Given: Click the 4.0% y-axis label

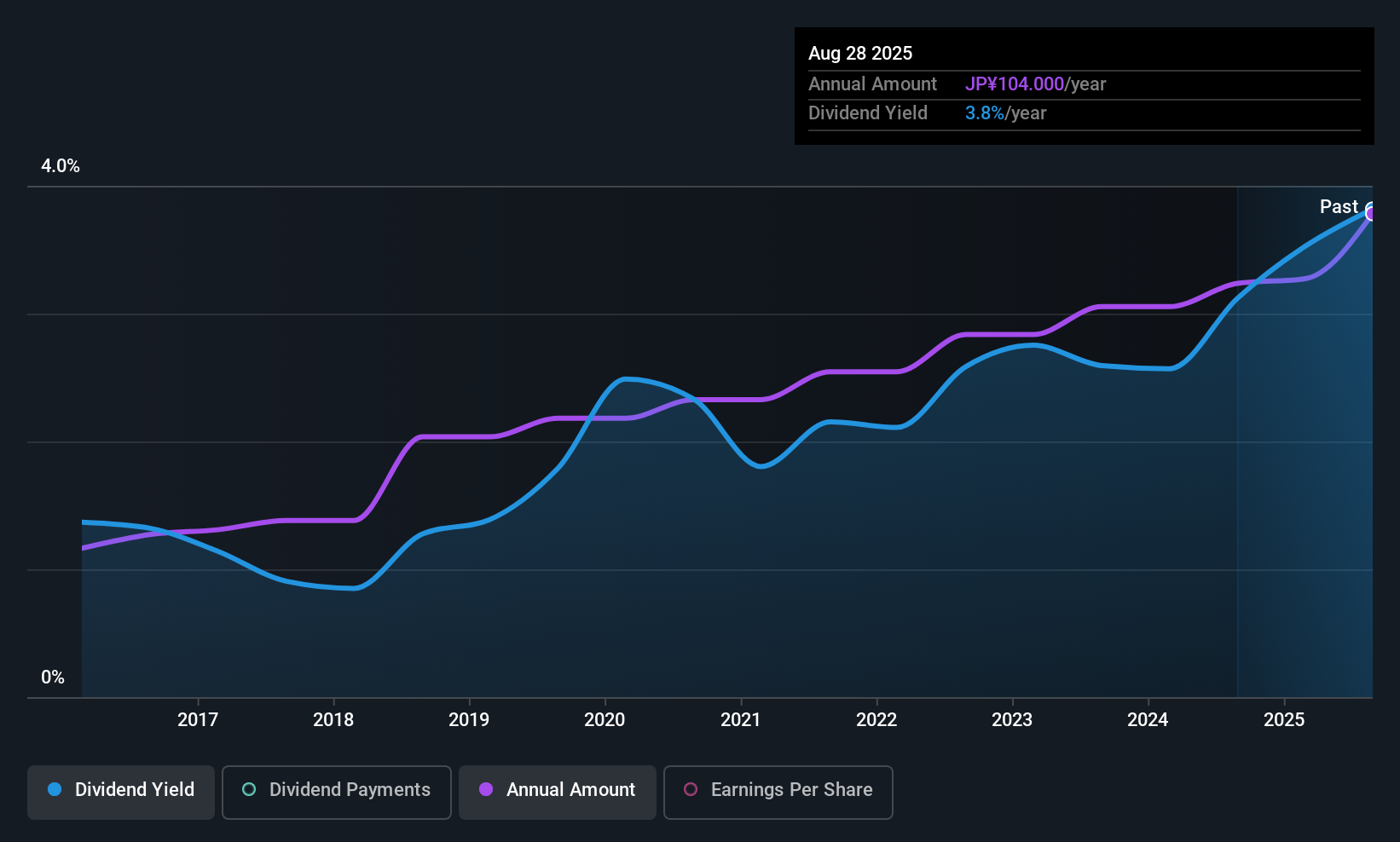Looking at the screenshot, I should 61,166.
